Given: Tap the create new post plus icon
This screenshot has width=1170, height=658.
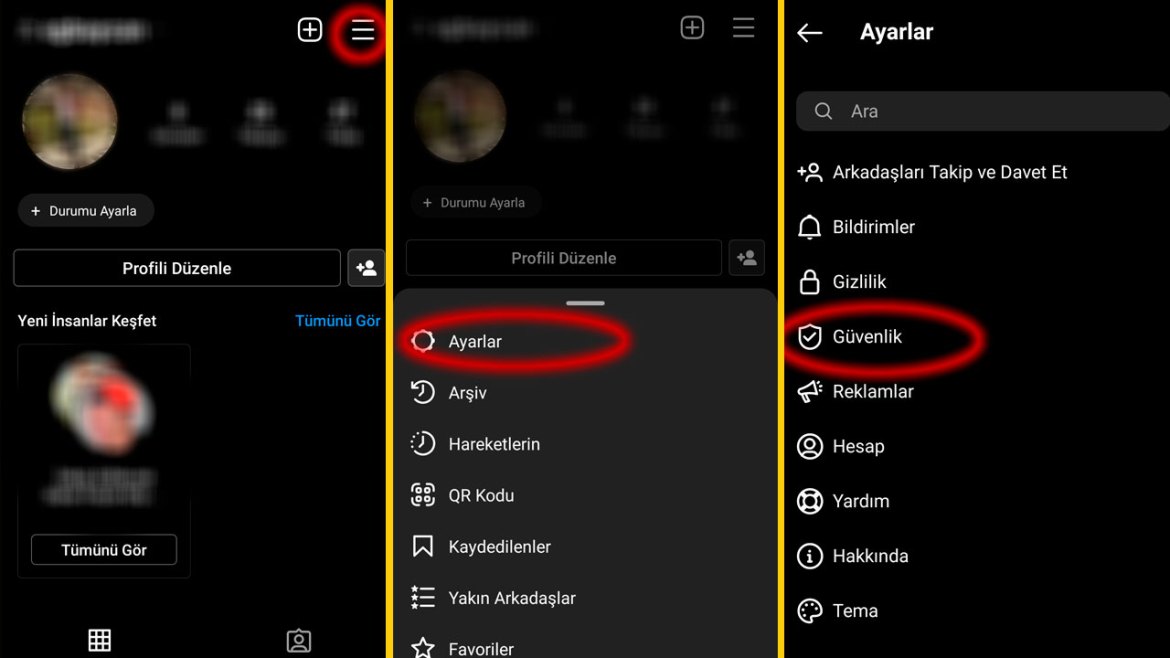Looking at the screenshot, I should pos(310,30).
